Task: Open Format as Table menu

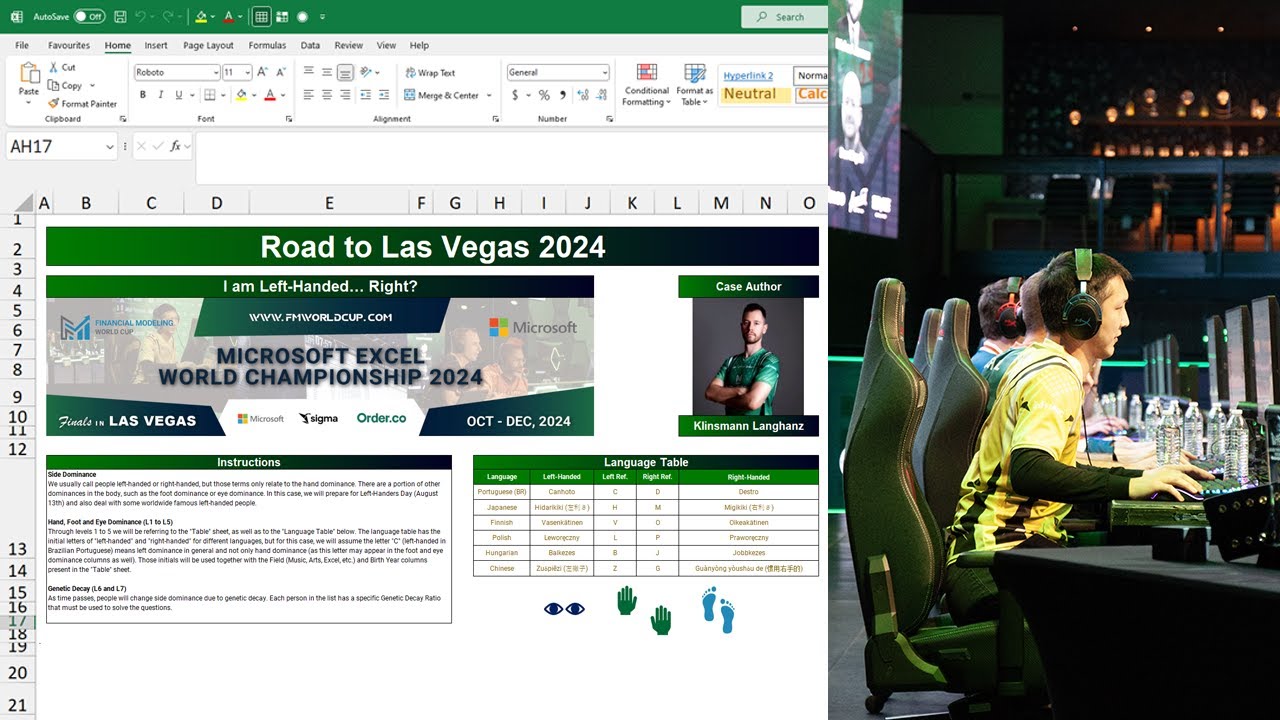Action: 694,85
